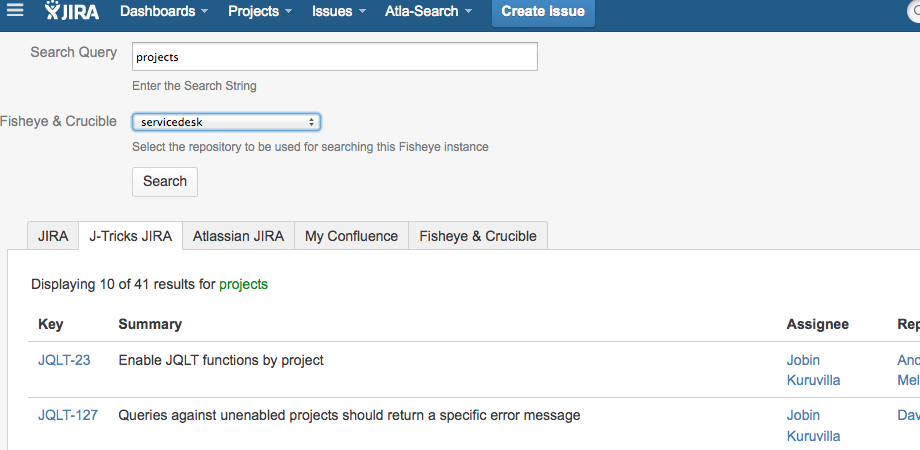Open the Atla-Search menu

coord(428,11)
